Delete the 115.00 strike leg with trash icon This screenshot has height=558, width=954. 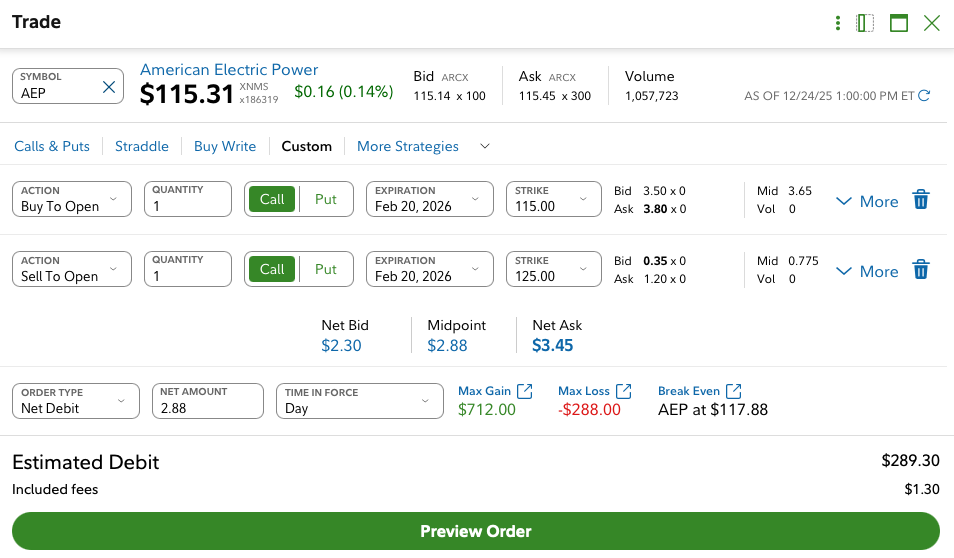921,200
